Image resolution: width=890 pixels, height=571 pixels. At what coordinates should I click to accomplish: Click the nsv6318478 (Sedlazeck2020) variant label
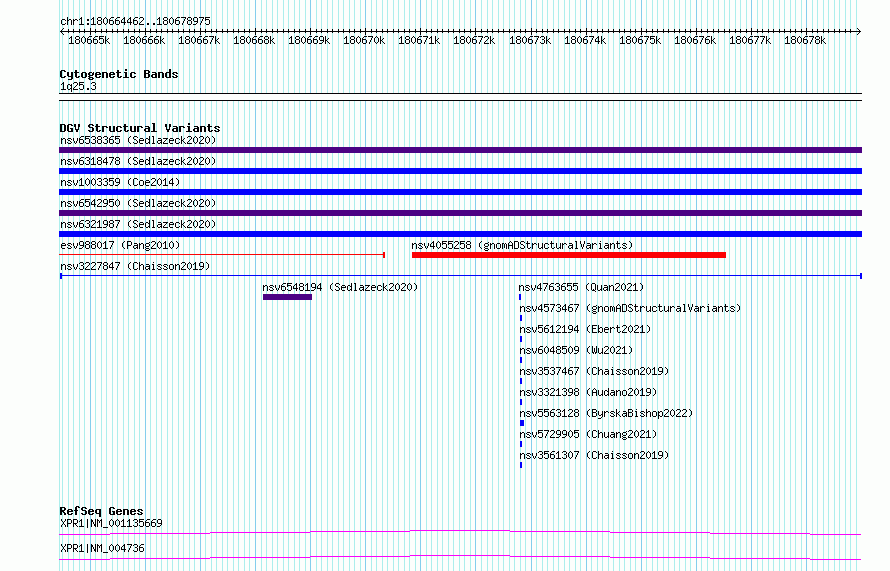point(138,161)
